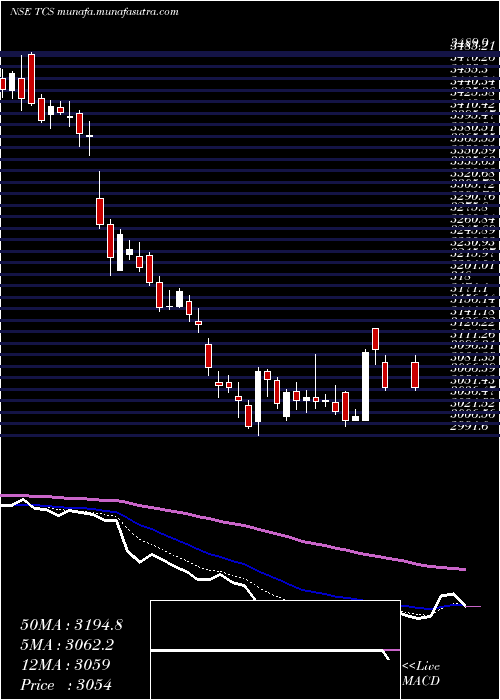Image resolution: width=500 pixels, height=700 pixels.
Task: Click the <<Live MACD label
Action: (421, 675)
